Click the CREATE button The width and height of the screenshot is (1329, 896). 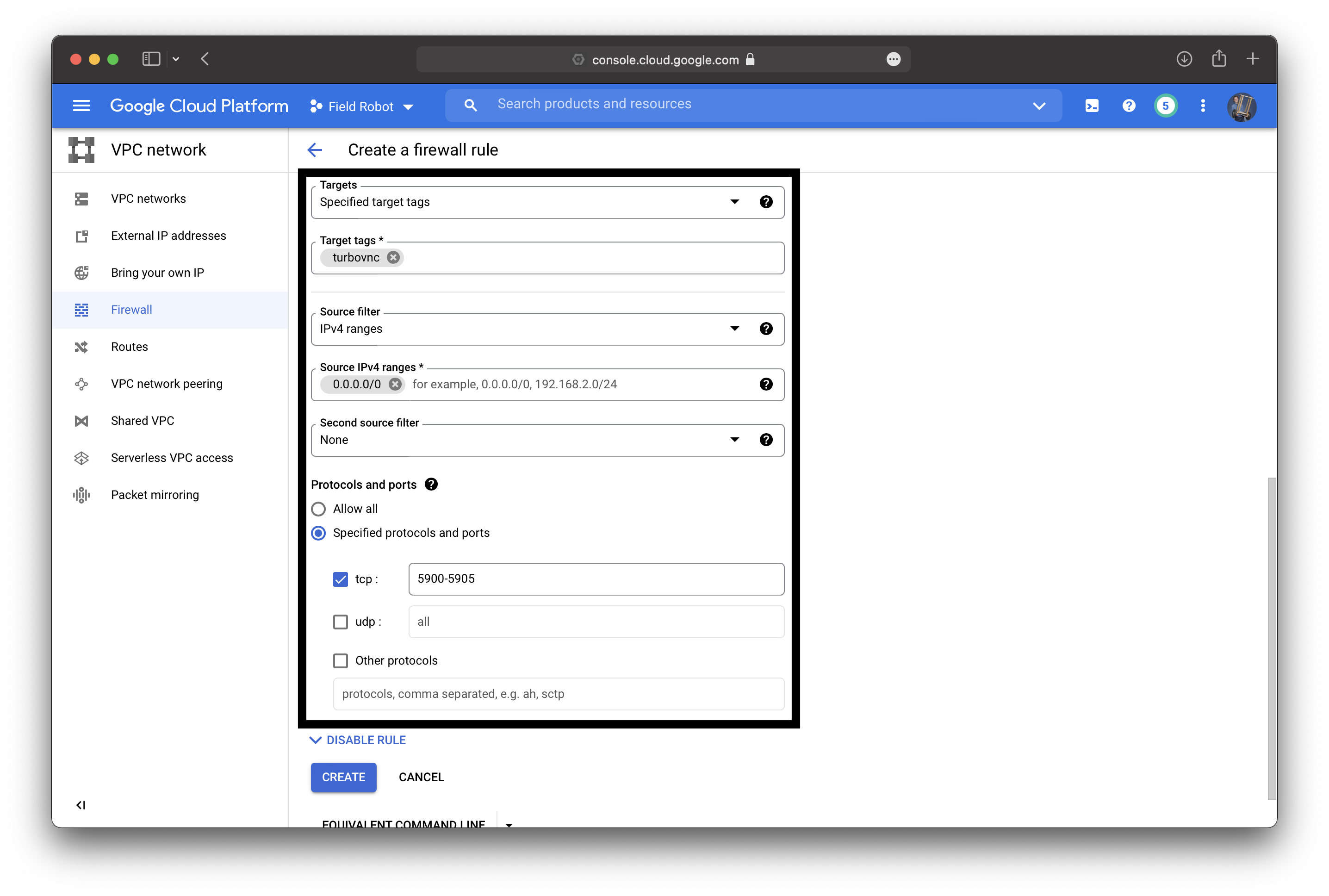pyautogui.click(x=343, y=777)
